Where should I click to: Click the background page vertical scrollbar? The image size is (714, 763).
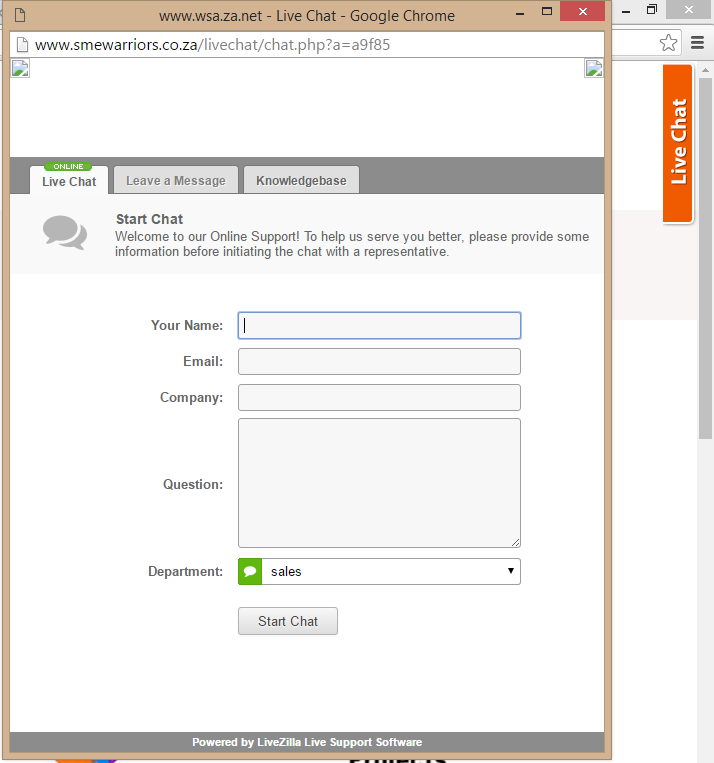coord(705,300)
